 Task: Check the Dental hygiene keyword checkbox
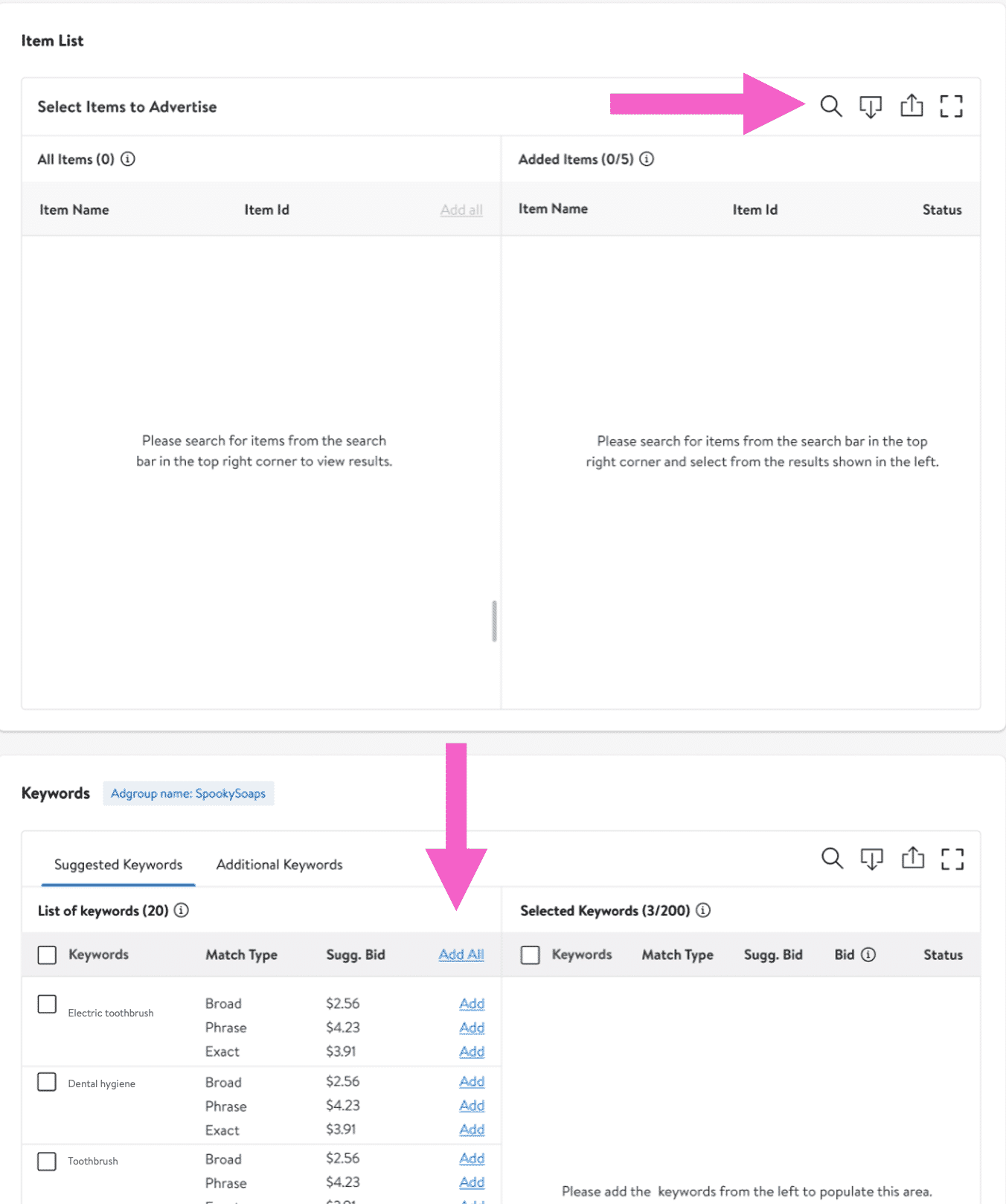tap(47, 1082)
